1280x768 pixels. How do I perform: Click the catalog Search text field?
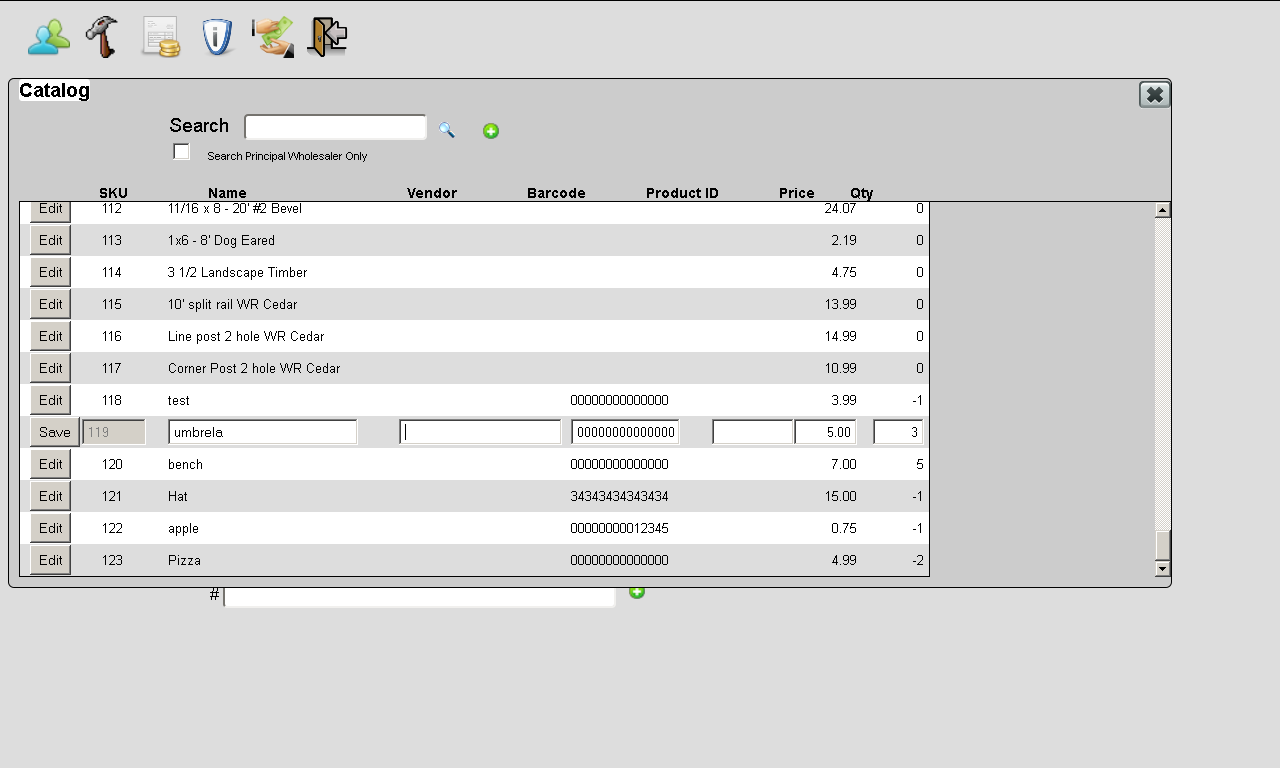pos(335,127)
